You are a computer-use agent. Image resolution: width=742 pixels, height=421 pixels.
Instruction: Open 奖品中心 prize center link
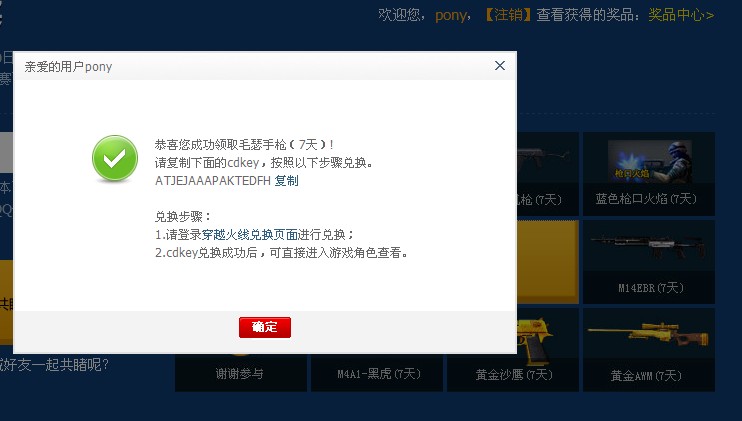coord(681,15)
